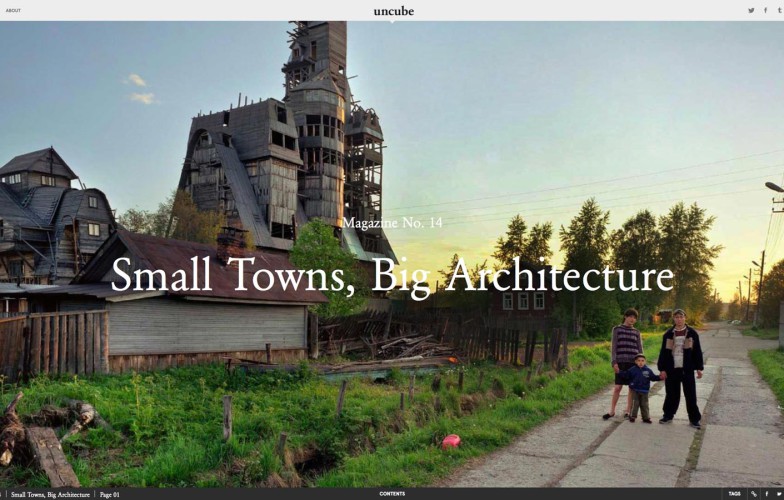Image resolution: width=784 pixels, height=500 pixels.
Task: Click the 'Page 01' indicator
Action: click(x=110, y=494)
